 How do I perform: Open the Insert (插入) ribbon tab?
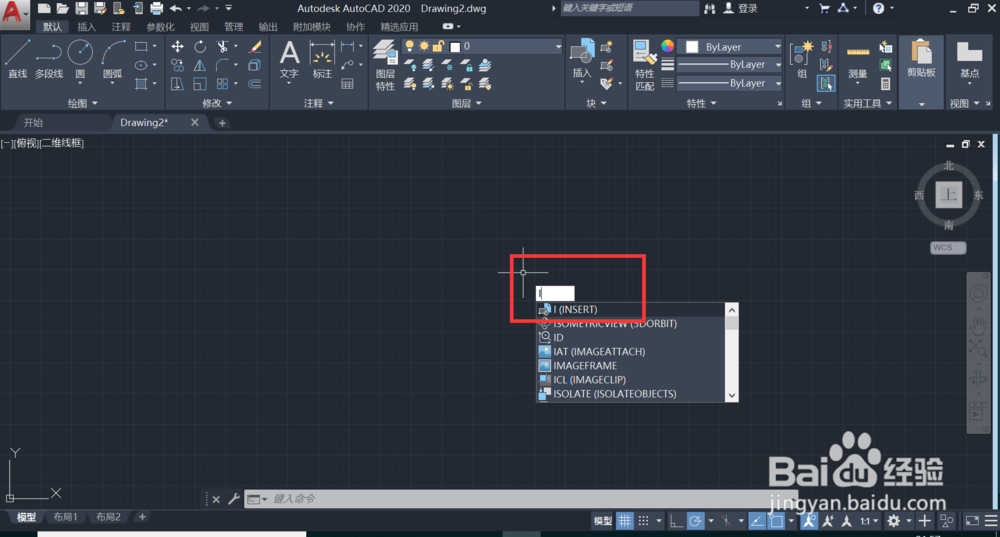point(86,27)
